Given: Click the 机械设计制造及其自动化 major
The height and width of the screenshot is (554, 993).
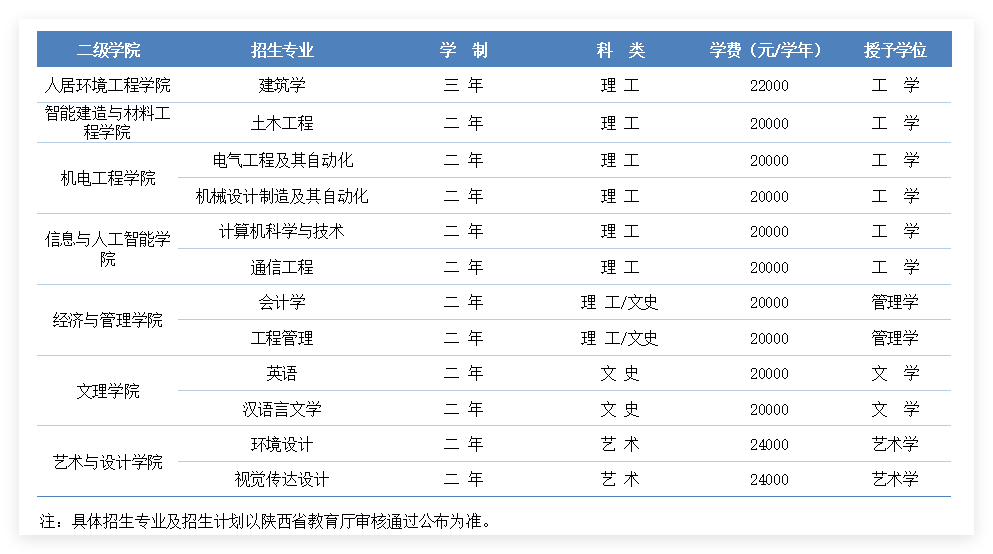Looking at the screenshot, I should pos(282,196).
